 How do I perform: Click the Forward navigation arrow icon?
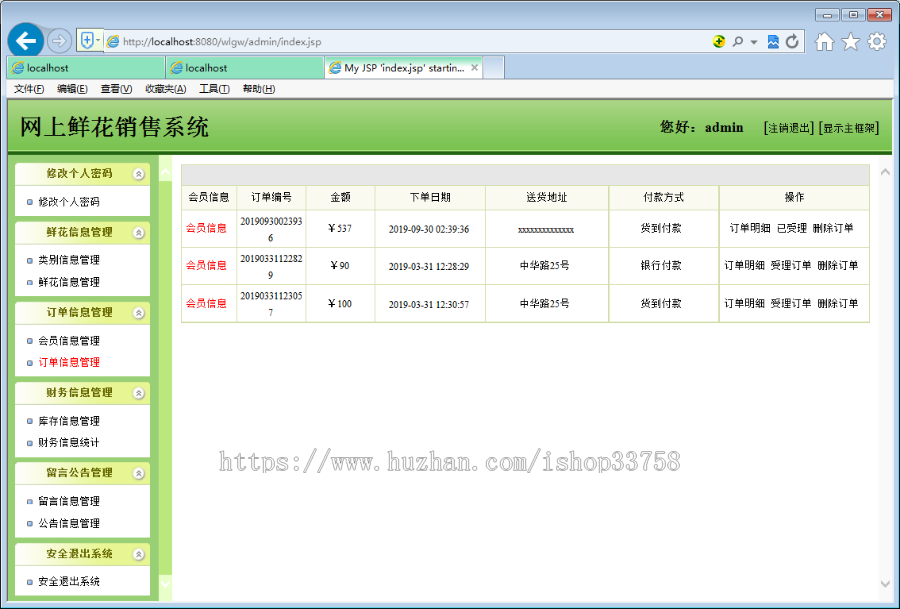[x=58, y=40]
